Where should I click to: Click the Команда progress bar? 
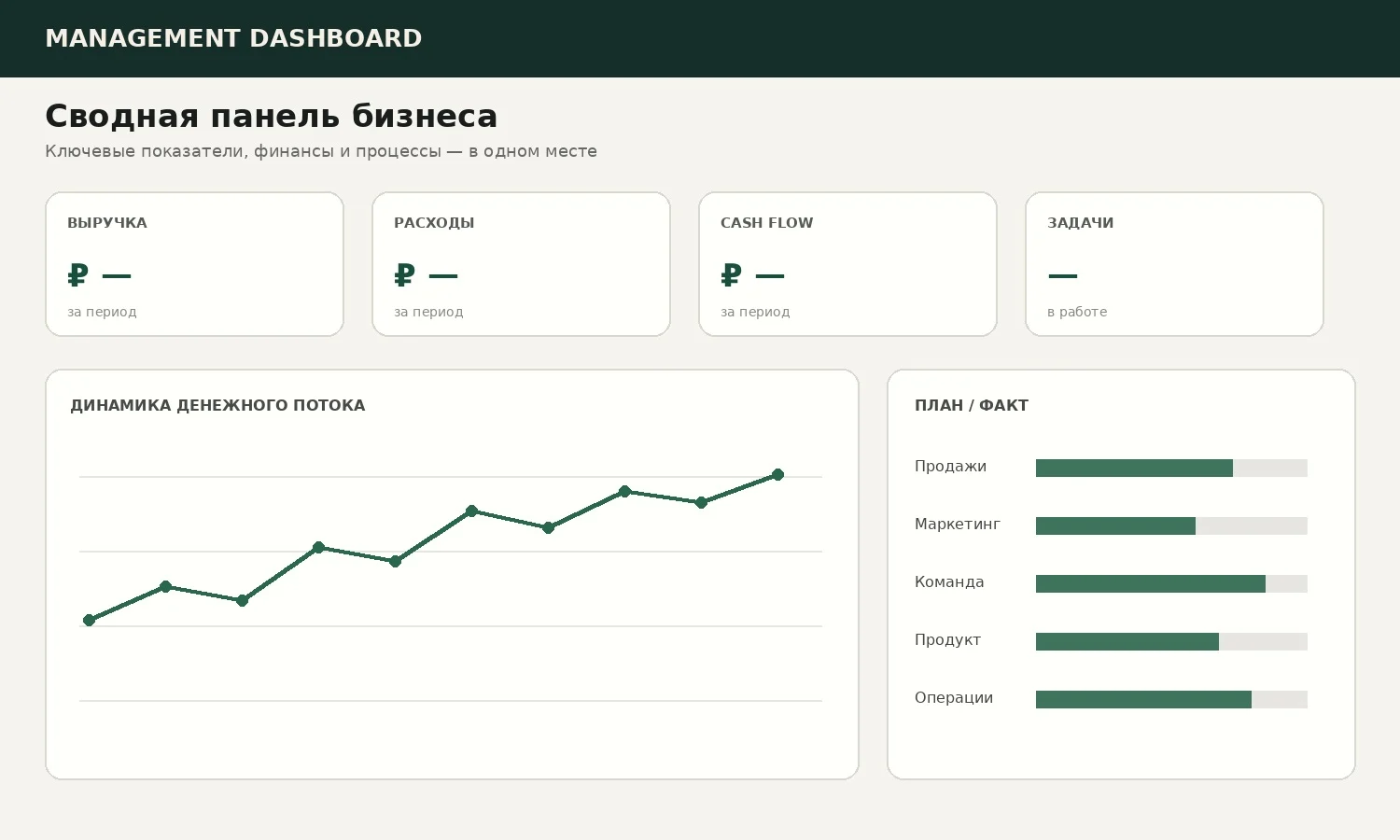[1171, 583]
